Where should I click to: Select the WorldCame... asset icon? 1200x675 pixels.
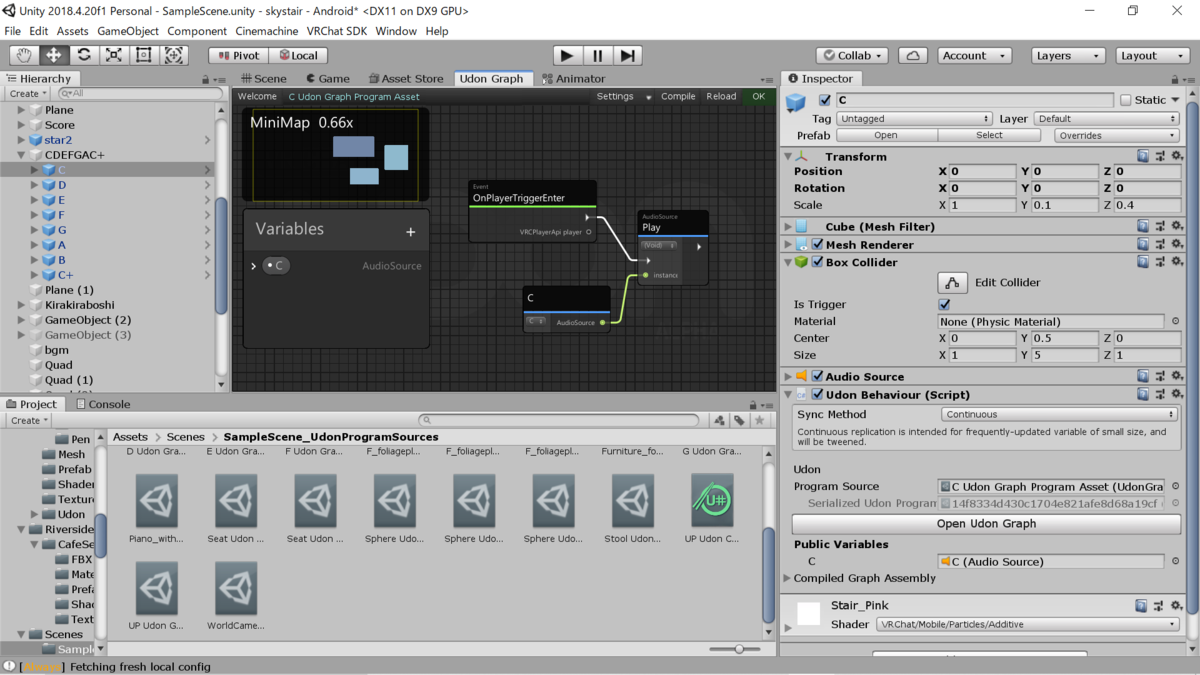pyautogui.click(x=236, y=588)
